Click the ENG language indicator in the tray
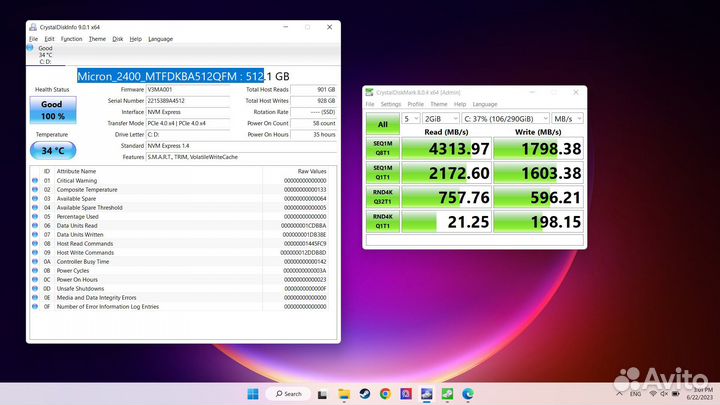The width and height of the screenshot is (720, 405). click(x=635, y=394)
